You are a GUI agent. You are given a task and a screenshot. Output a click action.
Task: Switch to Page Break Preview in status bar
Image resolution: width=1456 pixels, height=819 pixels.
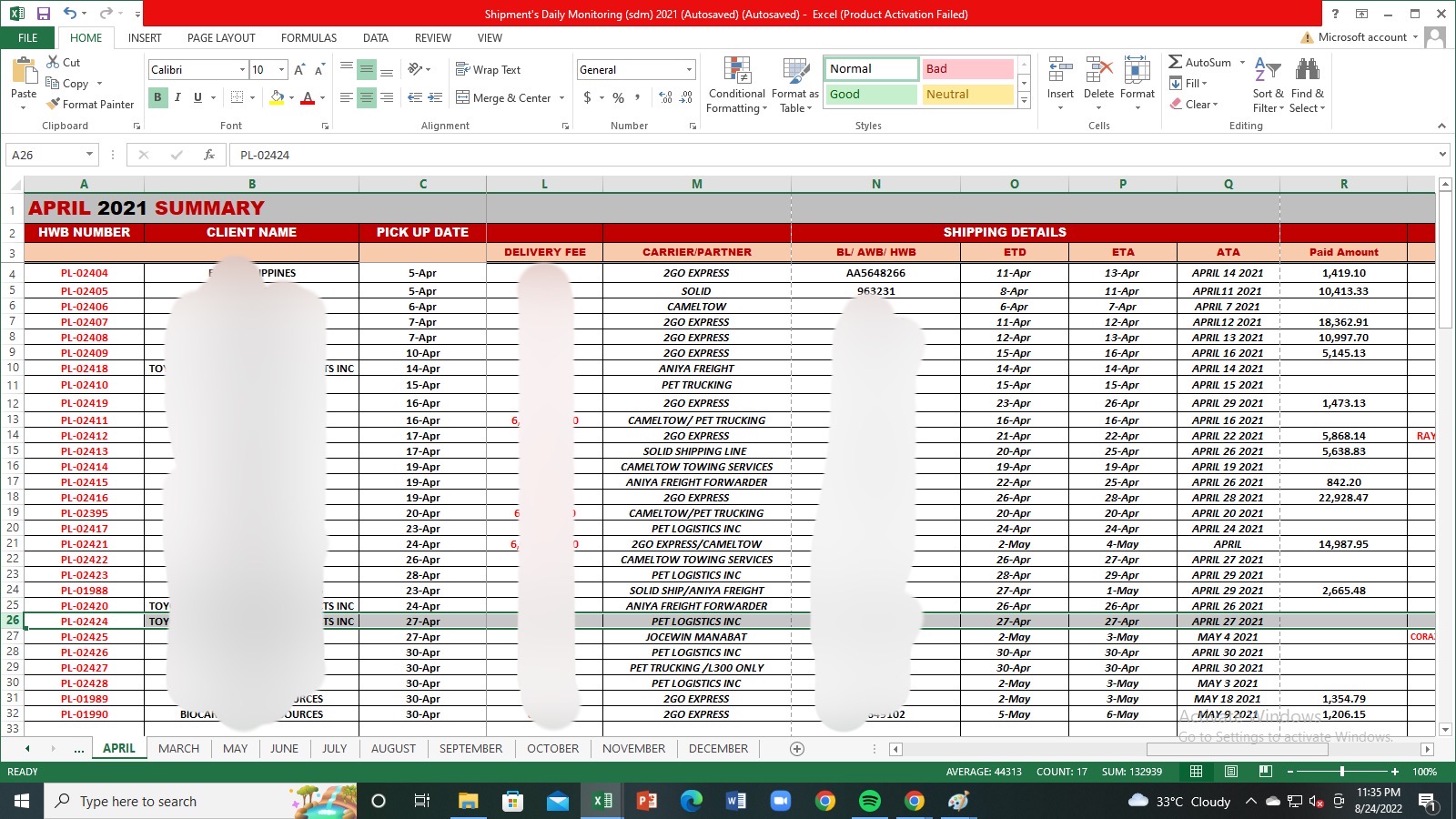1265,772
